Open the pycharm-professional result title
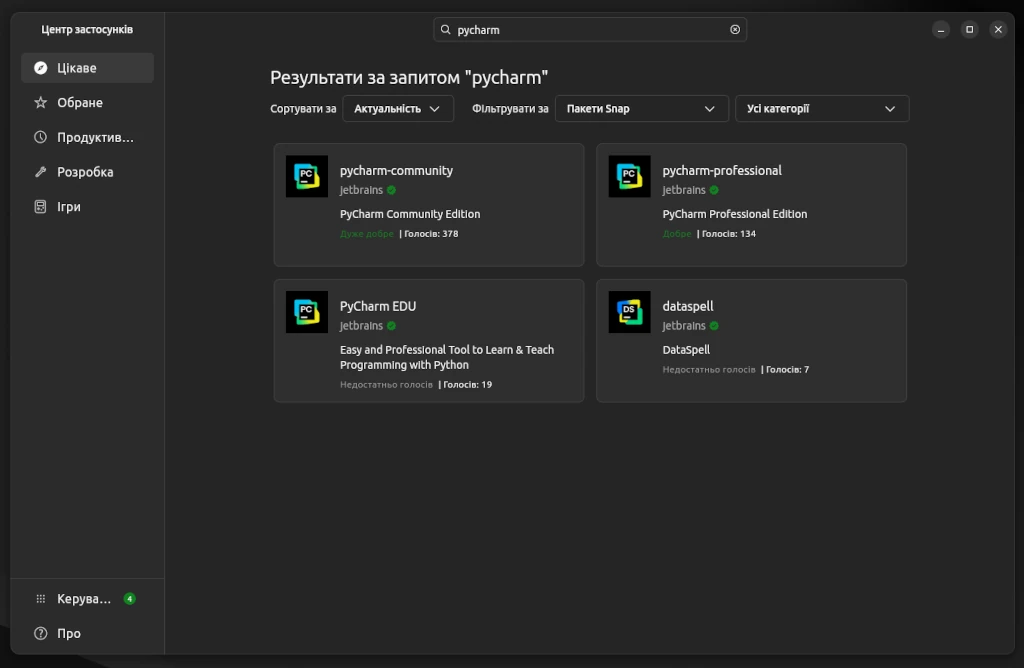 coord(722,170)
